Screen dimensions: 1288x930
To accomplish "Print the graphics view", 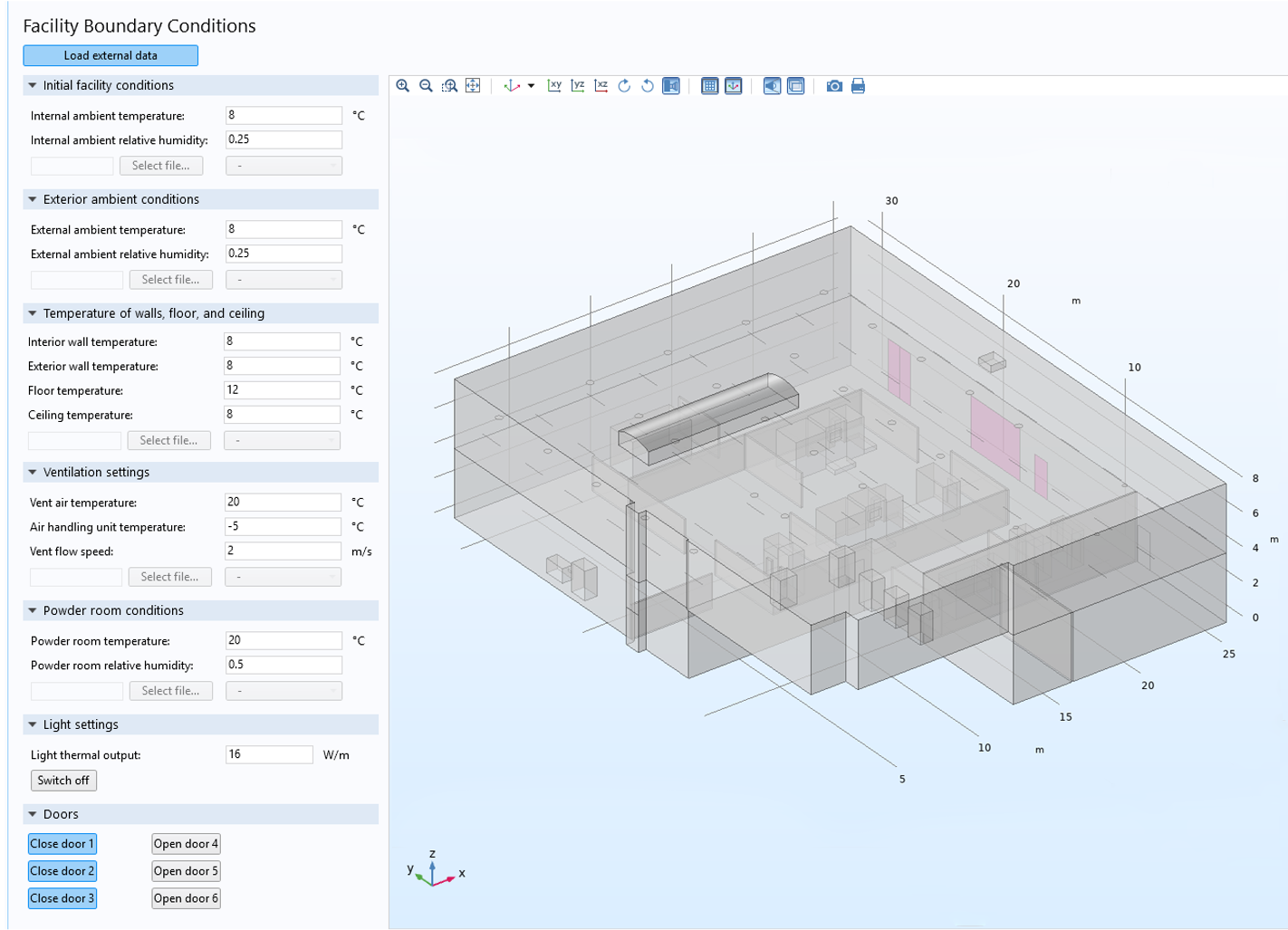I will 856,85.
